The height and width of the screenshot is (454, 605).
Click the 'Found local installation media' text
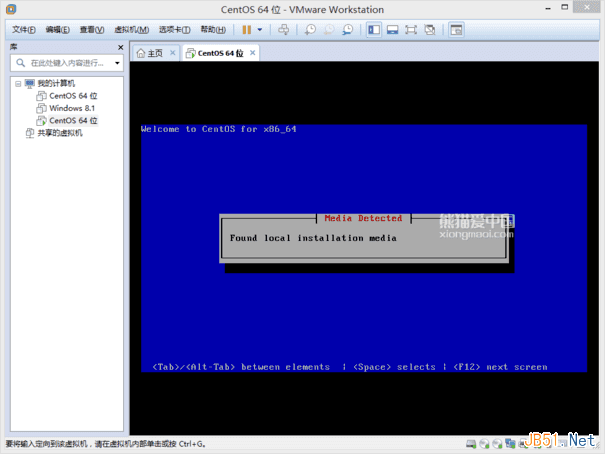(313, 238)
